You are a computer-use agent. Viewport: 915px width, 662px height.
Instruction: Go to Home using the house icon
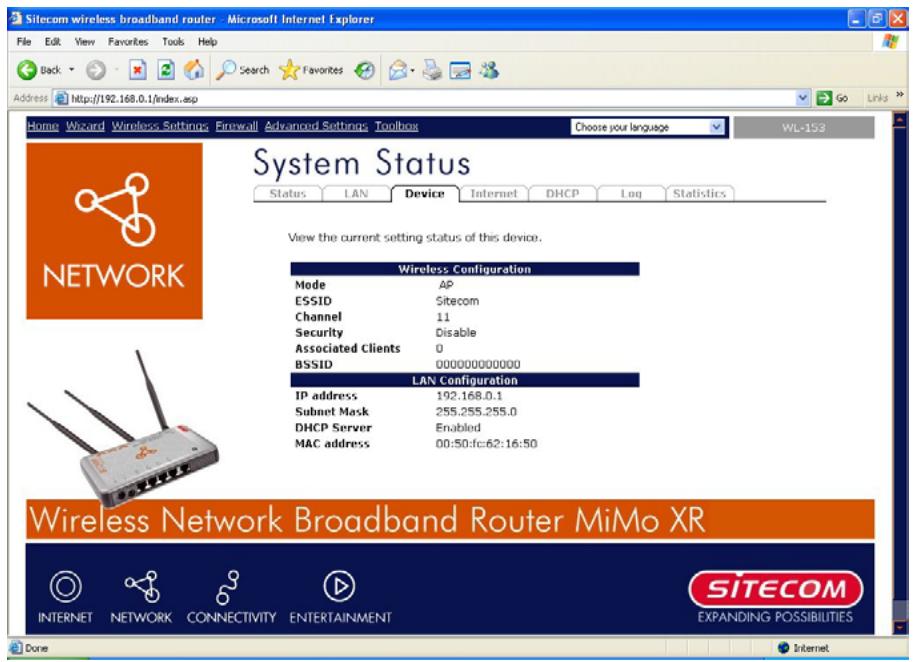pyautogui.click(x=194, y=70)
